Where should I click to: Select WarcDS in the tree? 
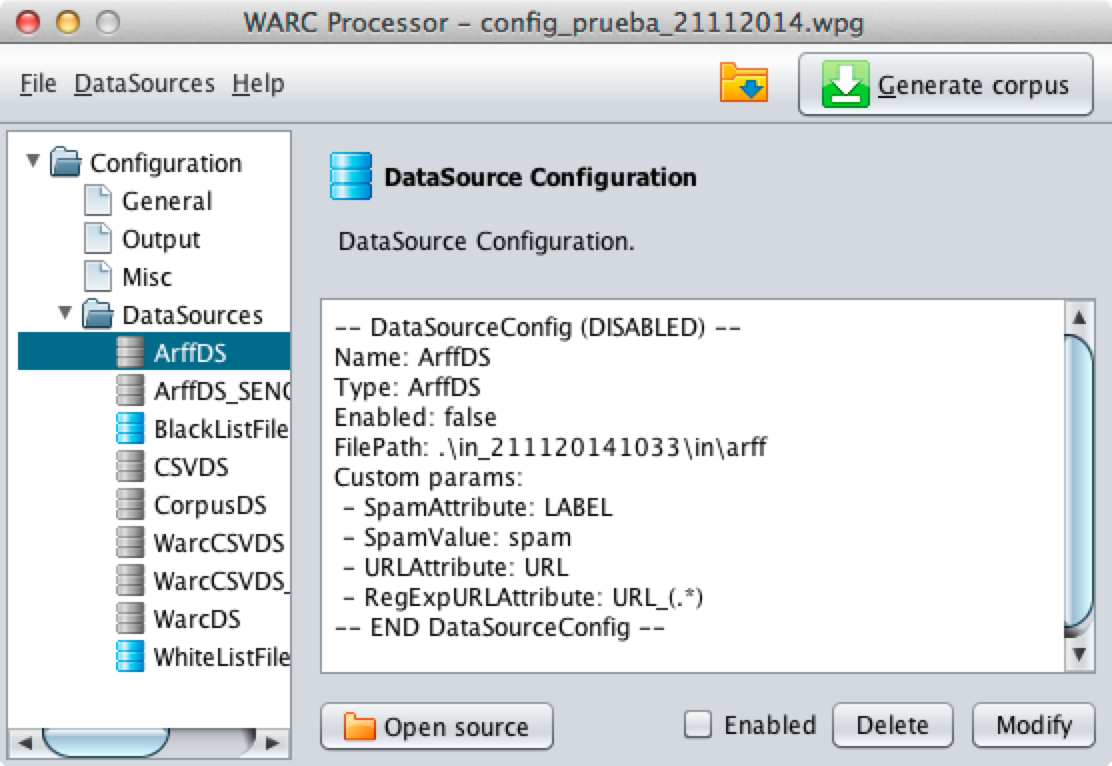[x=196, y=619]
